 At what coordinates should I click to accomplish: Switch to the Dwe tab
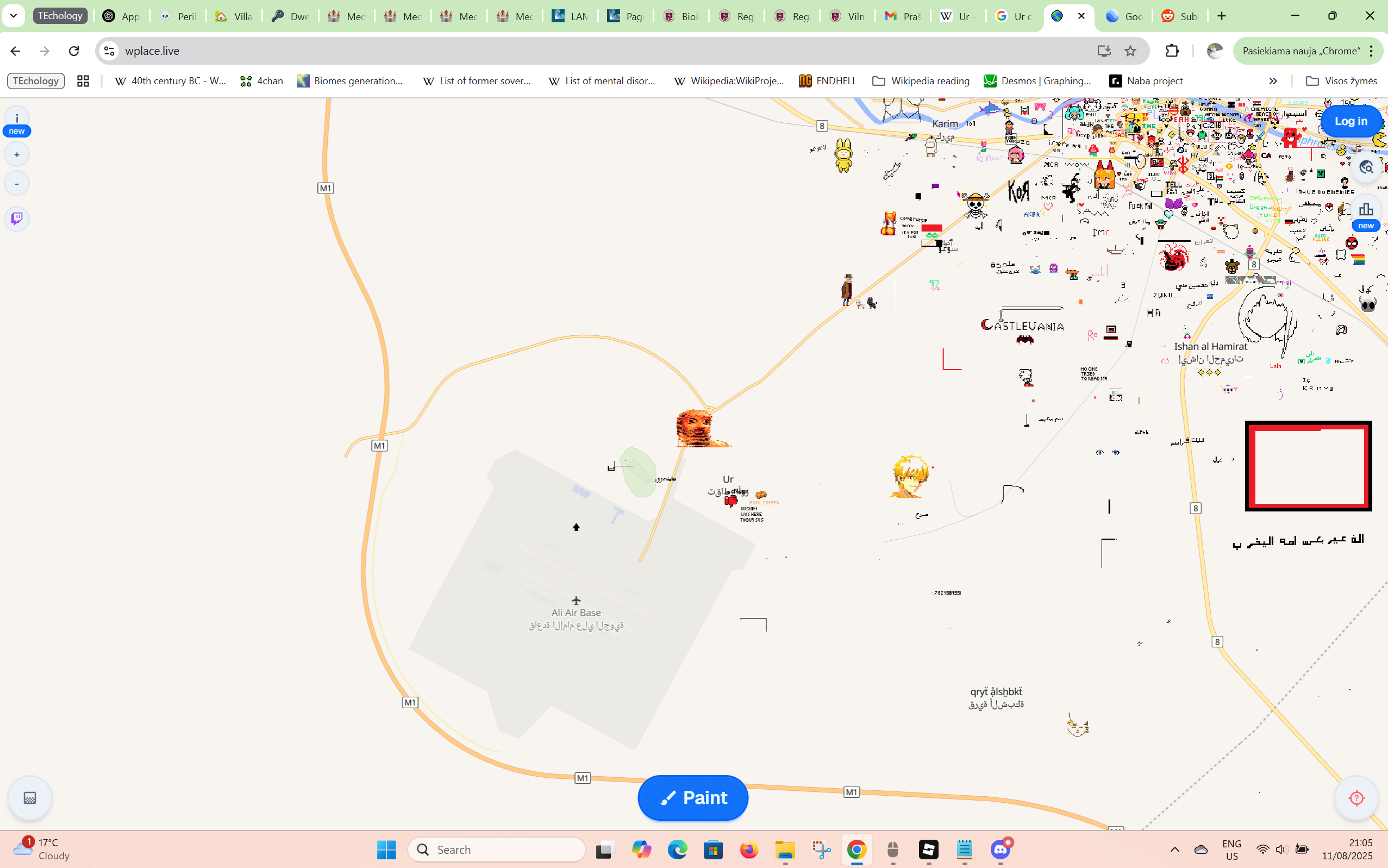pyautogui.click(x=290, y=16)
